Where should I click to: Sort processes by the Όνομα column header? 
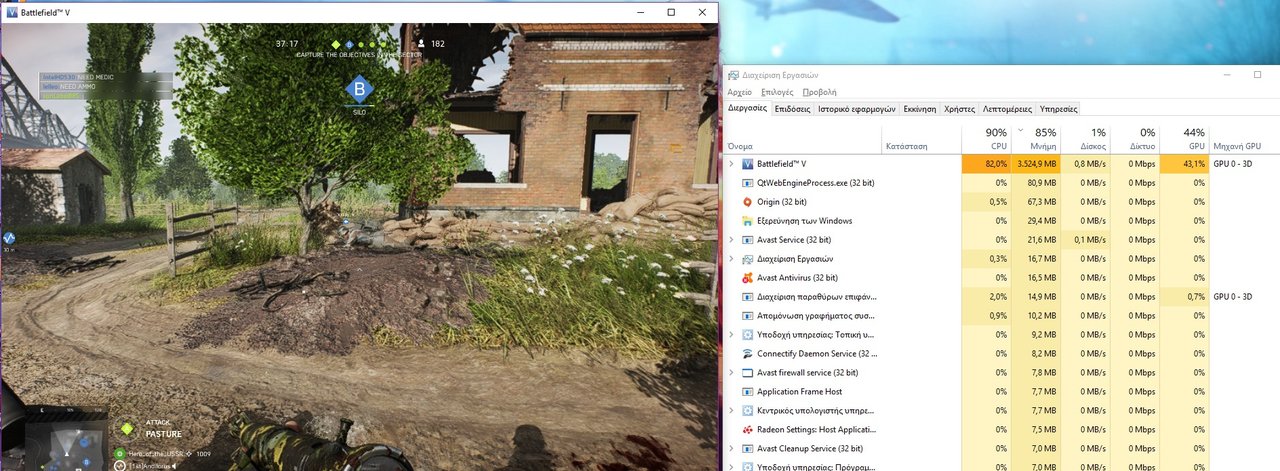point(802,140)
